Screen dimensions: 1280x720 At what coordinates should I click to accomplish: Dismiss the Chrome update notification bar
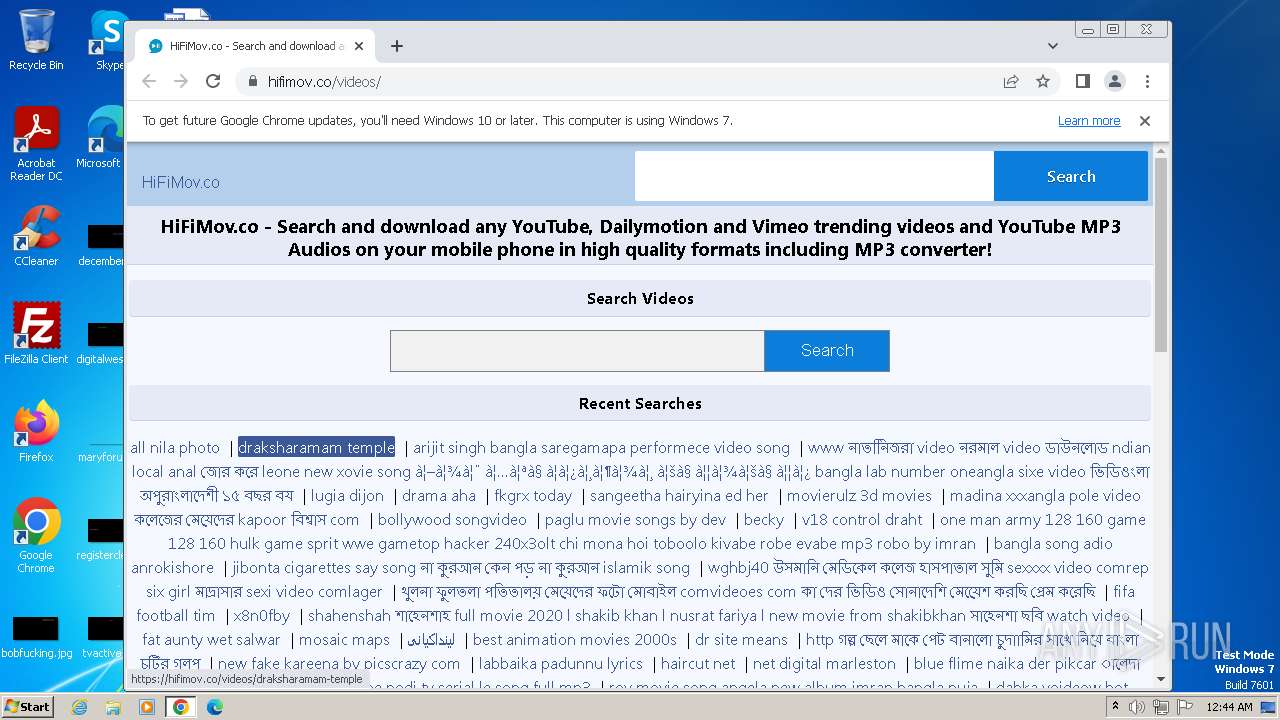1145,121
